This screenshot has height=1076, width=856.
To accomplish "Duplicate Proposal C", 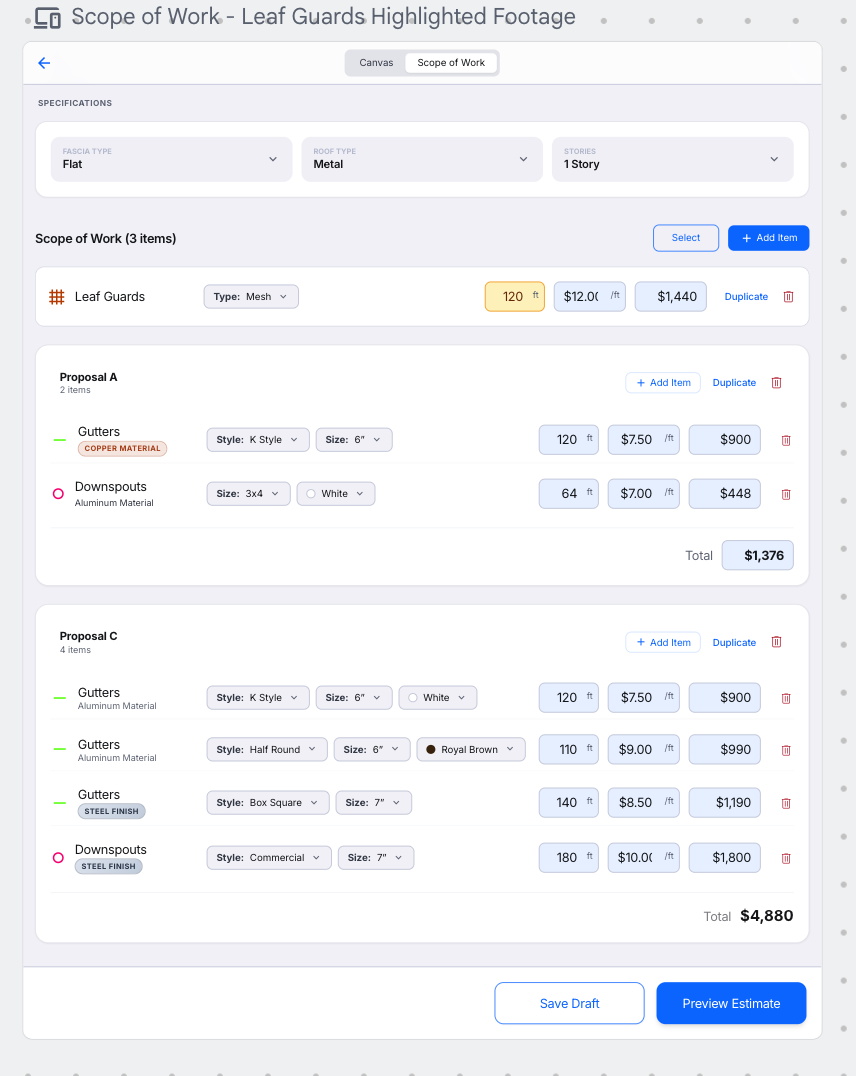I will 734,642.
